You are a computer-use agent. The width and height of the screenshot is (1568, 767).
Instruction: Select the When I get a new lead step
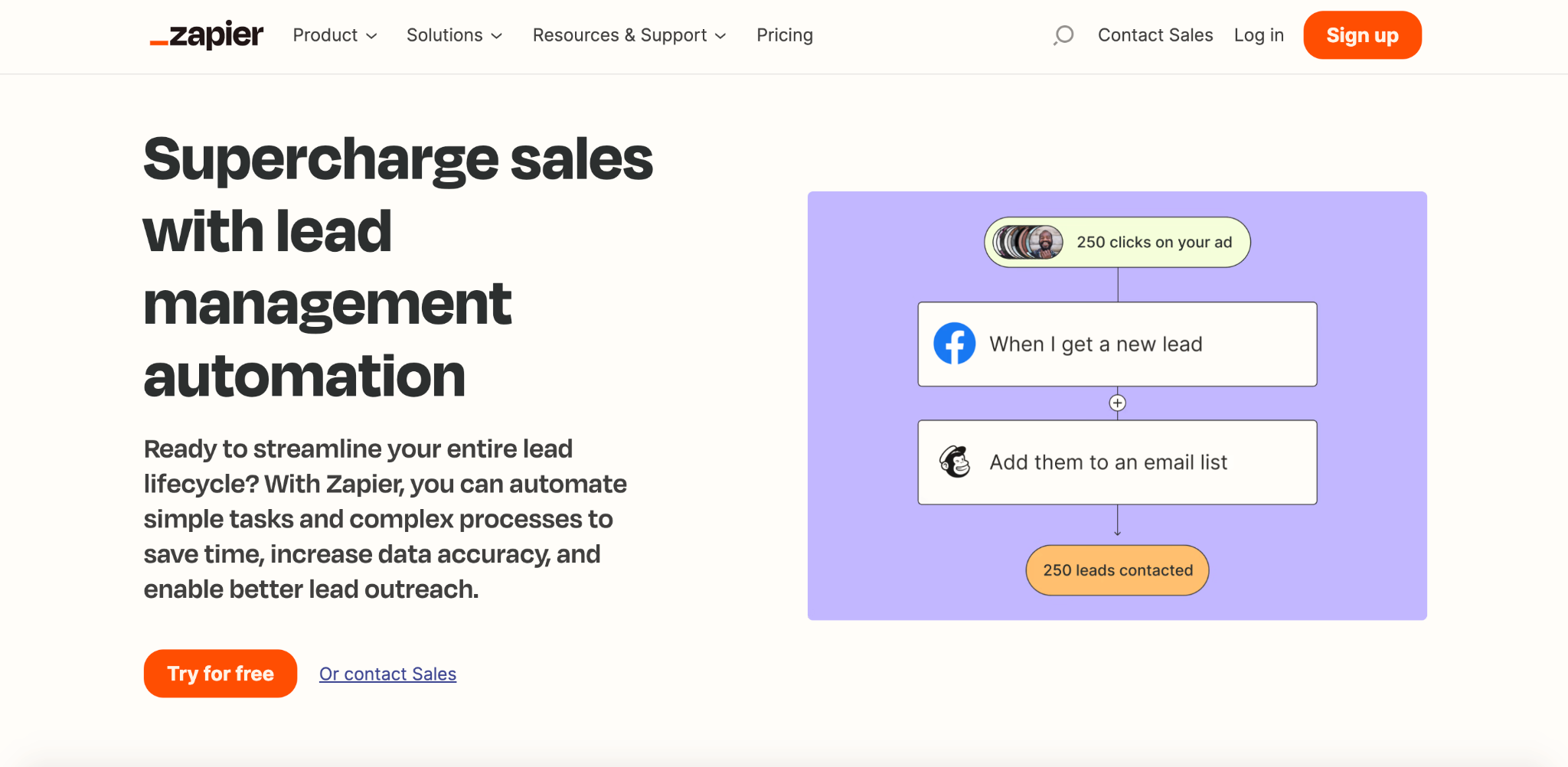click(1117, 344)
